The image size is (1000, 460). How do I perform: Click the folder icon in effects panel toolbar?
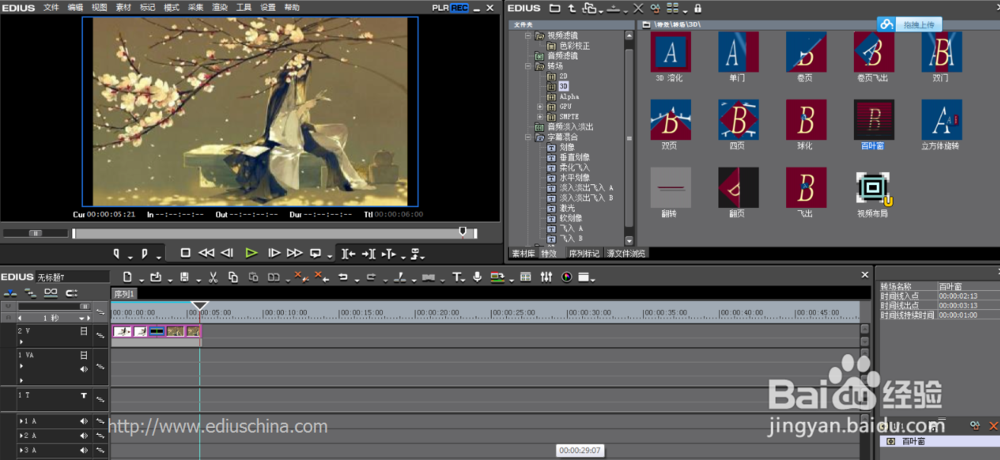tap(555, 8)
